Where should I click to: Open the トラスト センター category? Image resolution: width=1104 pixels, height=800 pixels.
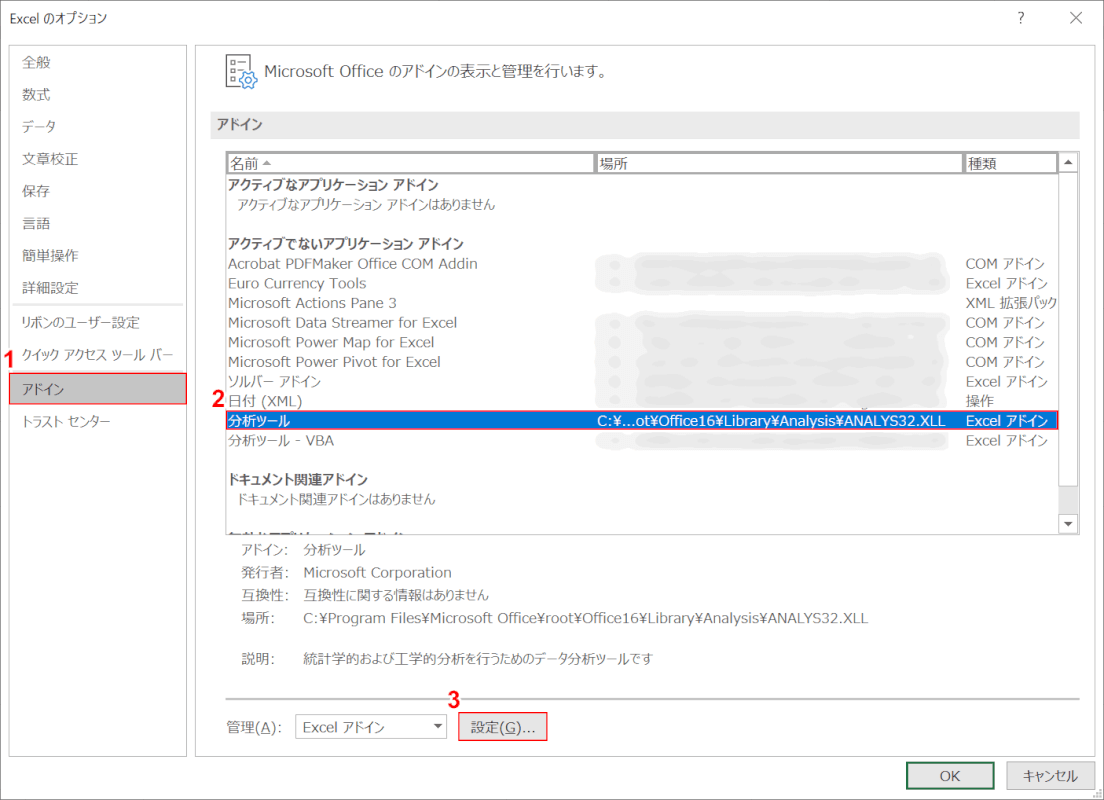pyautogui.click(x=66, y=421)
